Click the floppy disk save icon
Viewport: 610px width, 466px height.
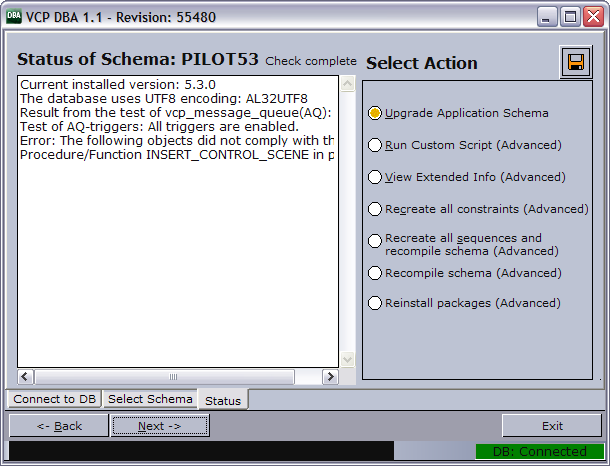point(576,63)
